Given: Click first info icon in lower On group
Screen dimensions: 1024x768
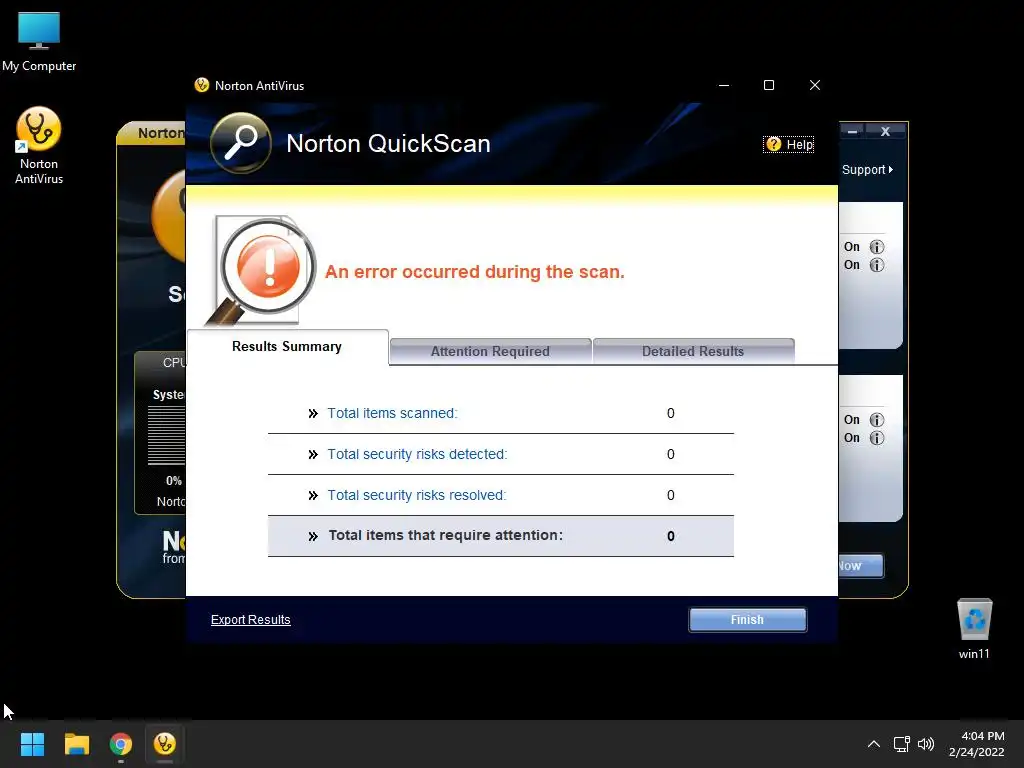Looking at the screenshot, I should point(877,420).
